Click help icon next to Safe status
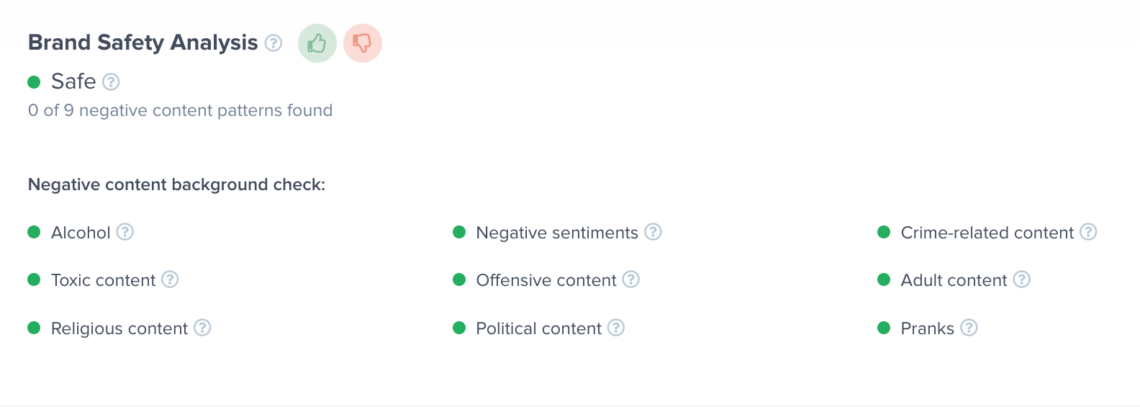The image size is (1140, 412). (111, 82)
